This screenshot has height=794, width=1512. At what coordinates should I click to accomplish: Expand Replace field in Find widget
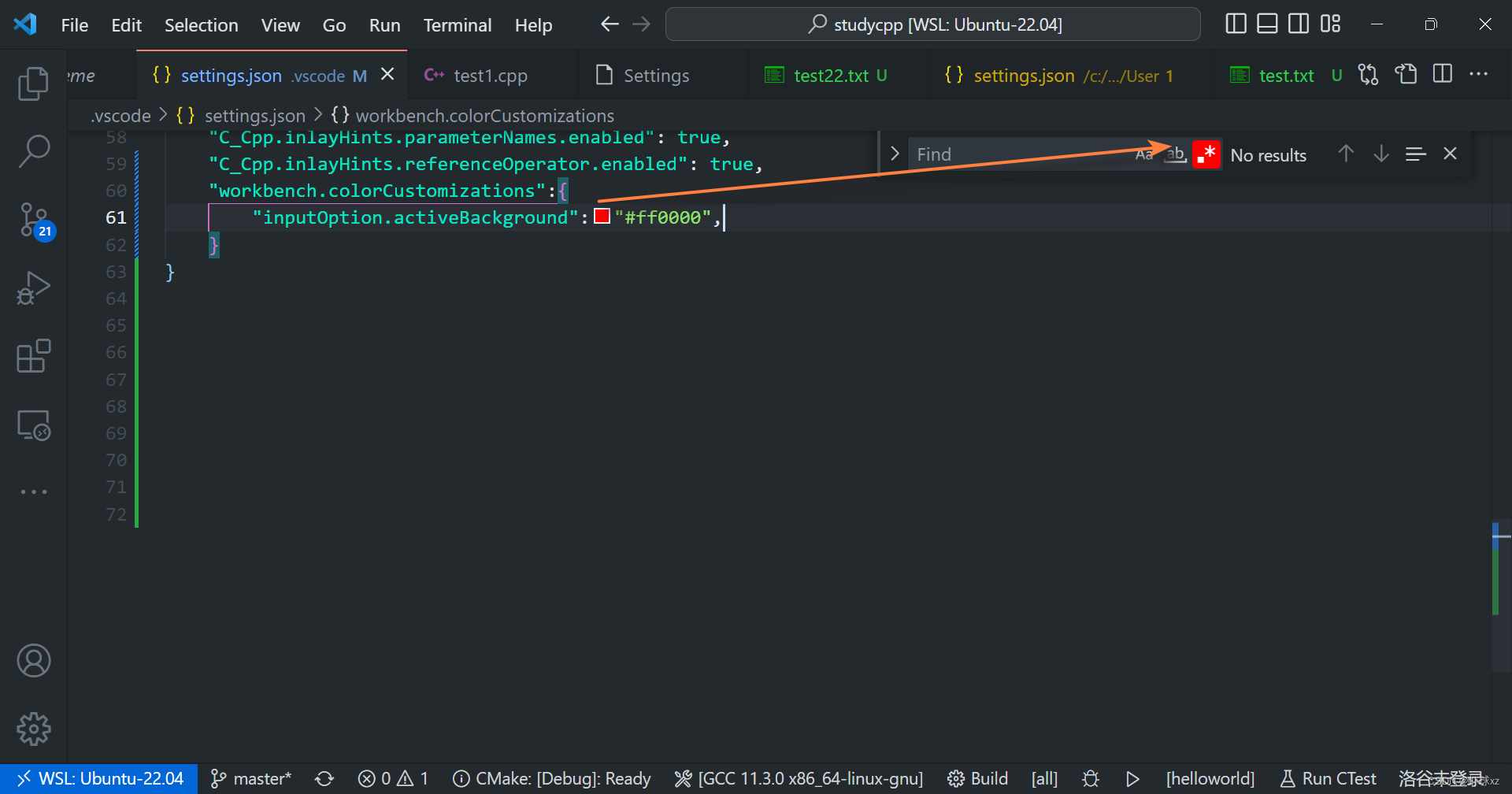click(895, 154)
